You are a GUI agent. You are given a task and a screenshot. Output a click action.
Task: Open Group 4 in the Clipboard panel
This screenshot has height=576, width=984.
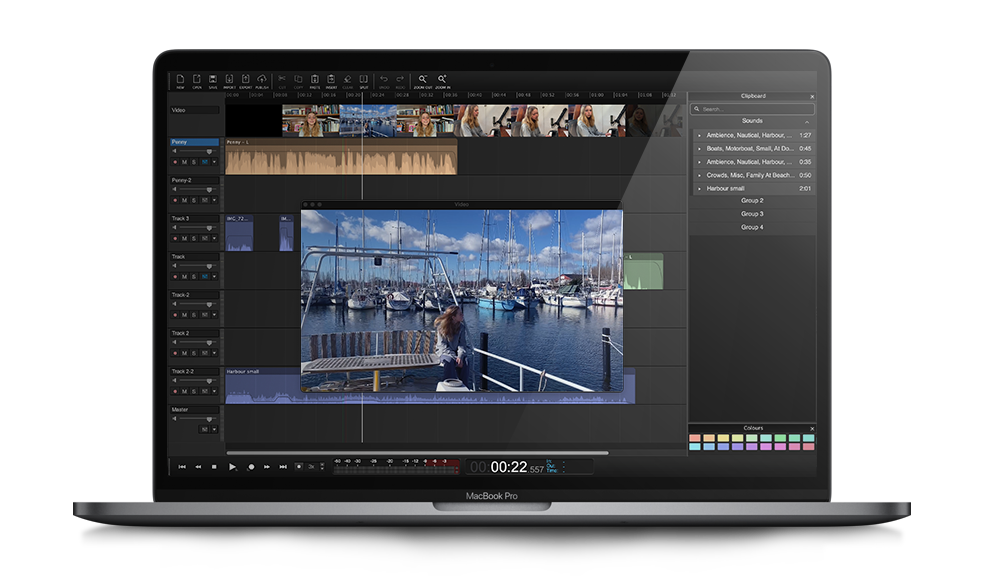[752, 227]
